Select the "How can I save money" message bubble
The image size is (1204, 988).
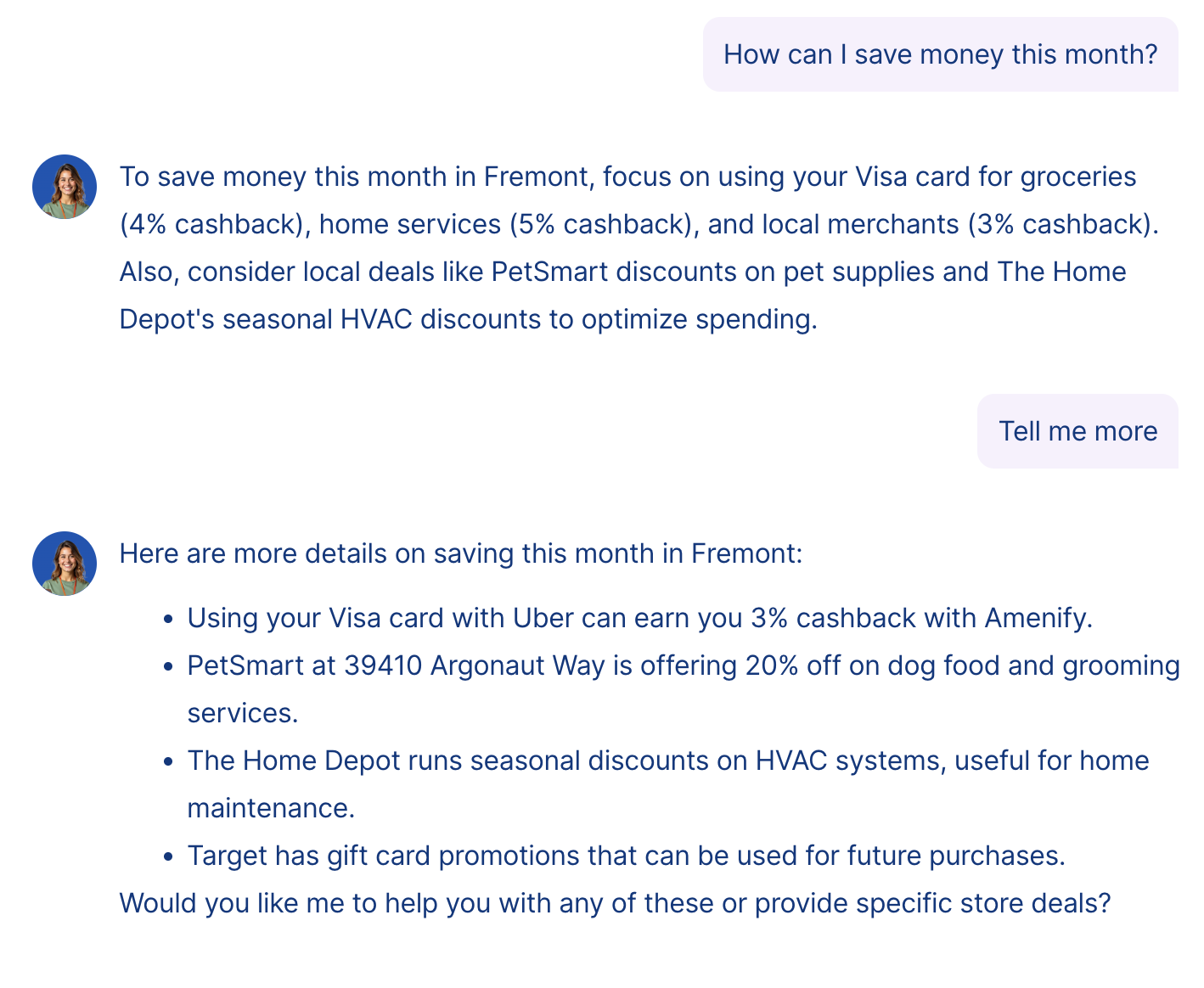coord(940,54)
